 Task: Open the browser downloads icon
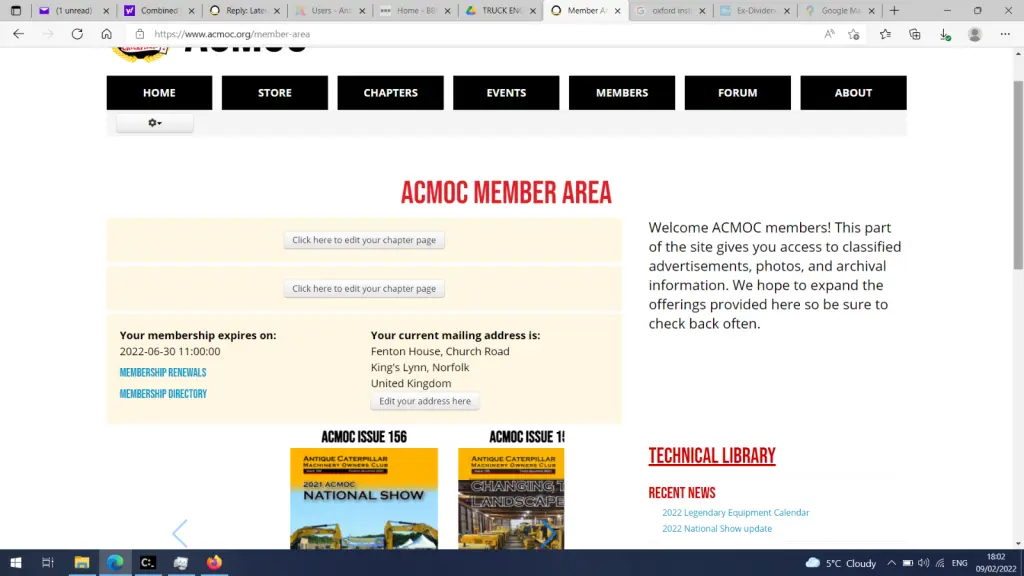coord(945,34)
